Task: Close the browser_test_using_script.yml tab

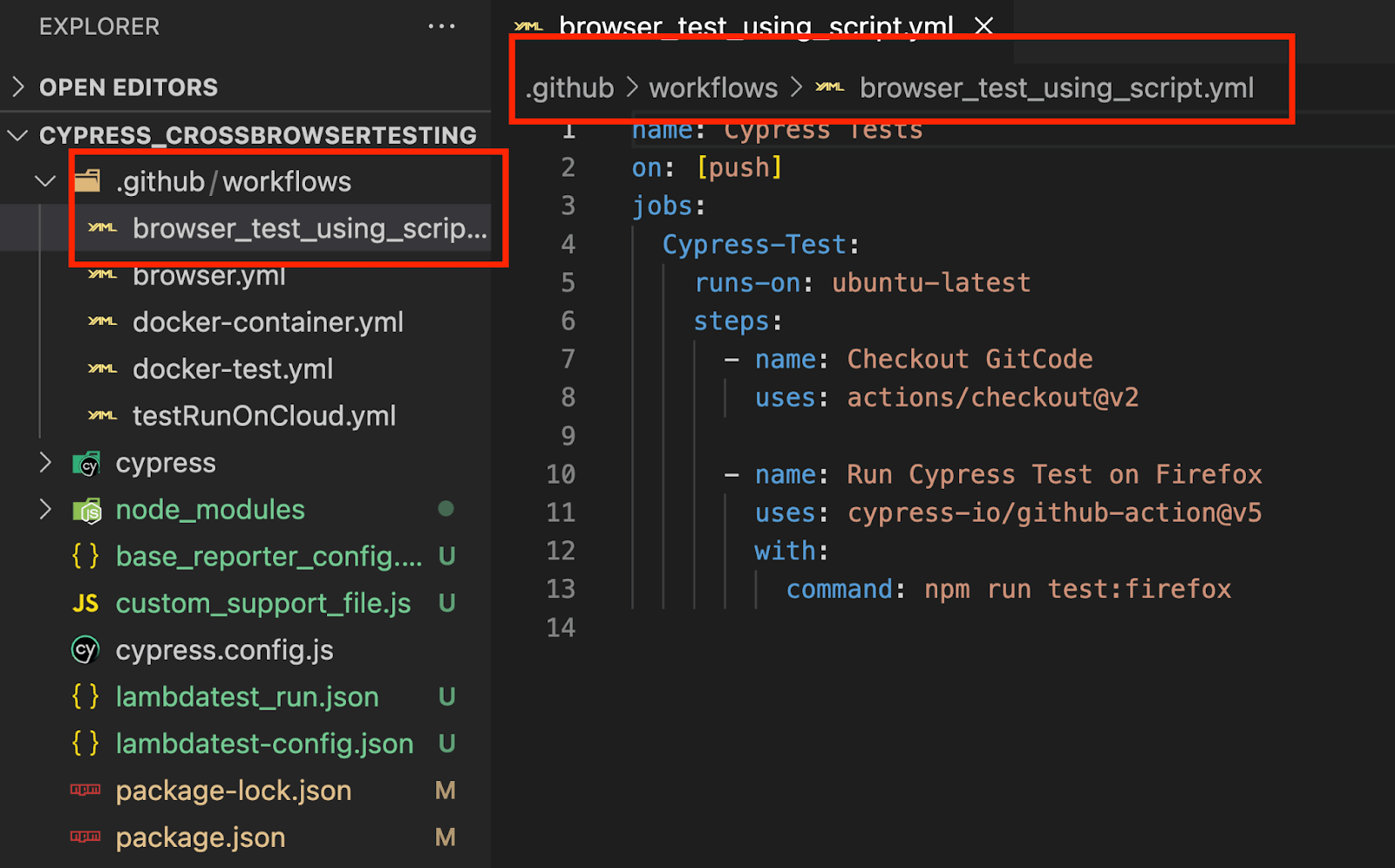Action: pyautogui.click(x=983, y=26)
